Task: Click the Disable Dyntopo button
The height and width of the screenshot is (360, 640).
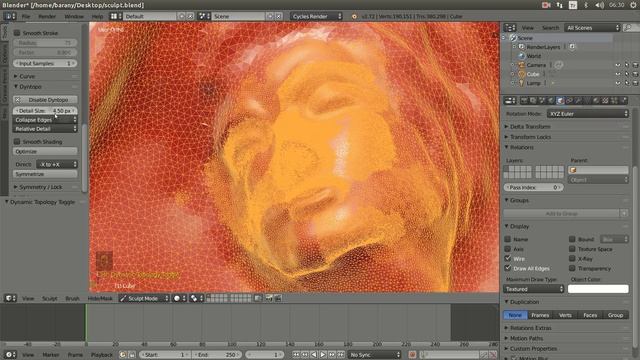Action: pyautogui.click(x=45, y=100)
